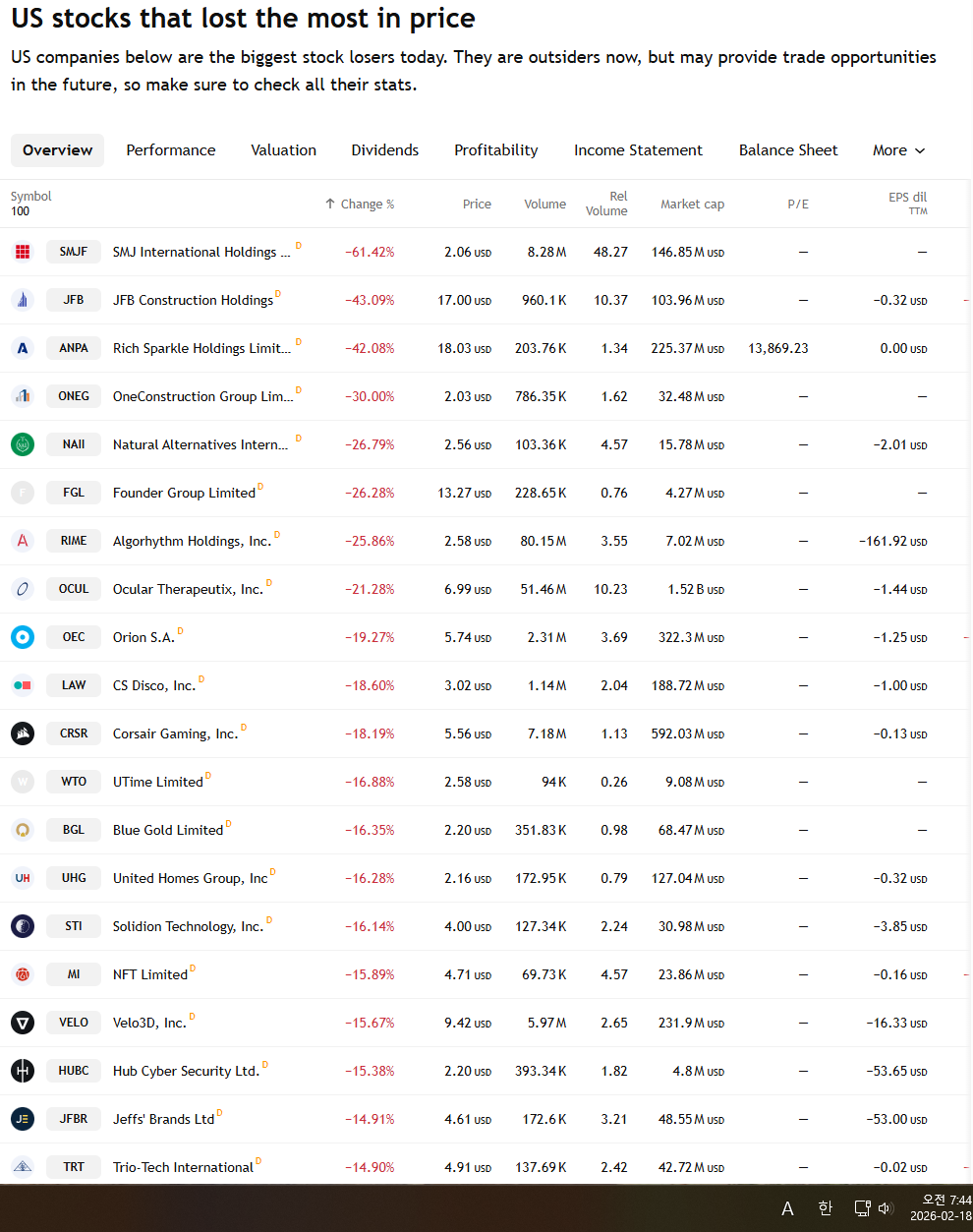Open Solidion Technology, Inc. link

coord(188,927)
